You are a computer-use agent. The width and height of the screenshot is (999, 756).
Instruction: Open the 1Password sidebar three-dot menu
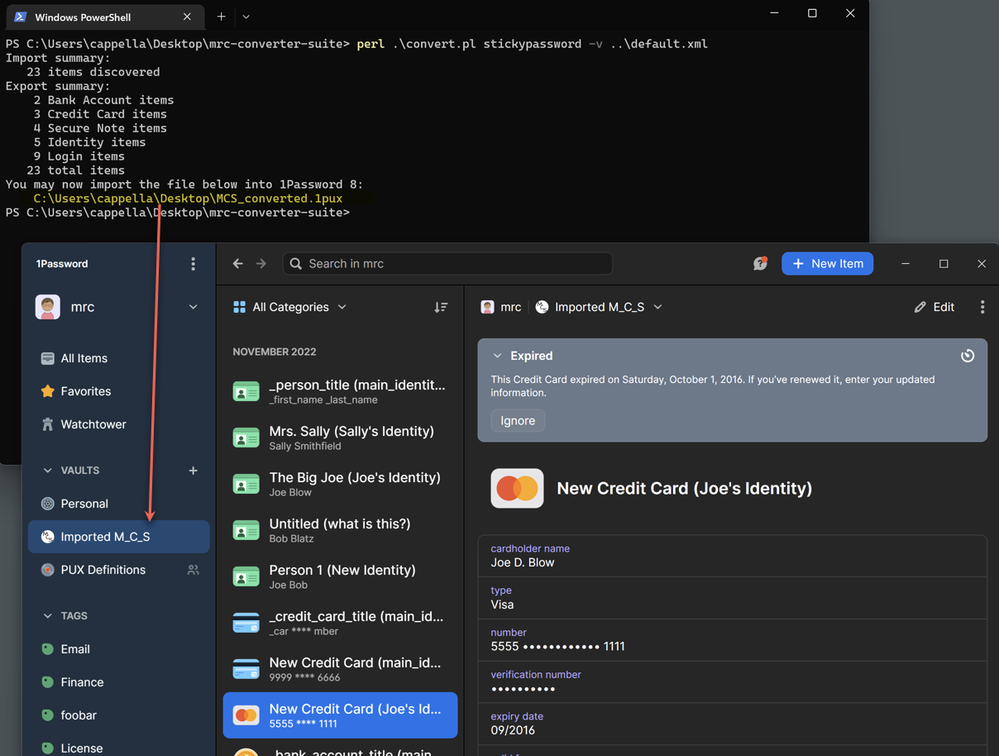pyautogui.click(x=193, y=264)
